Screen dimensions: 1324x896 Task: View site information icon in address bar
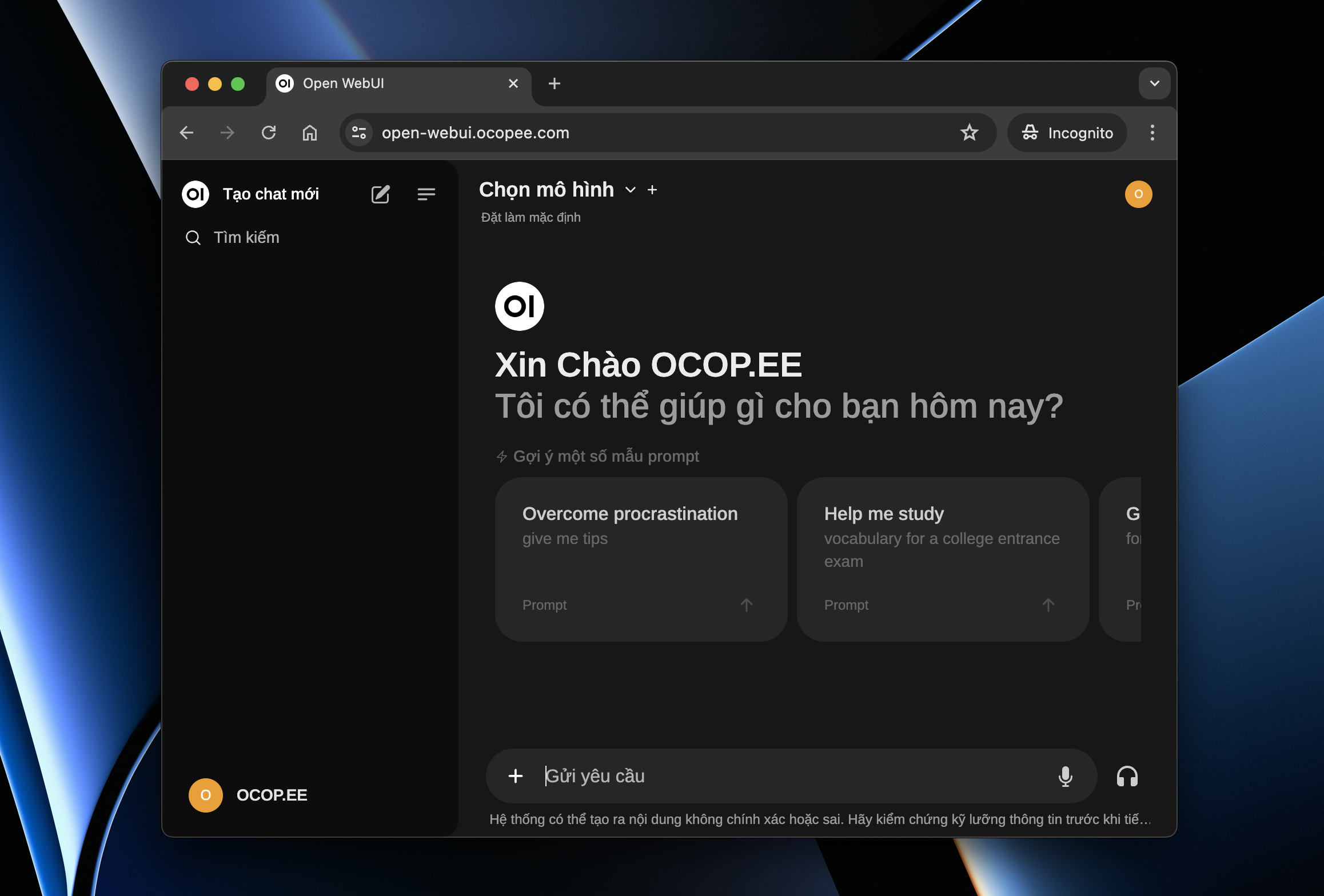point(359,133)
